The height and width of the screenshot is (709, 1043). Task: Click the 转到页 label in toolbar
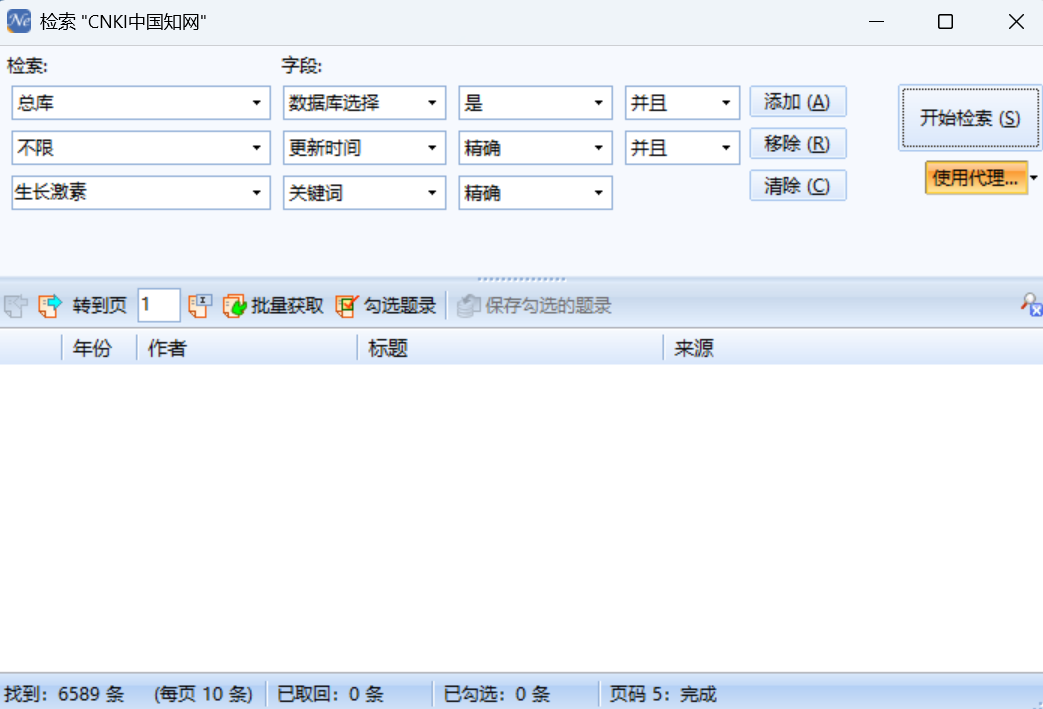click(x=100, y=306)
